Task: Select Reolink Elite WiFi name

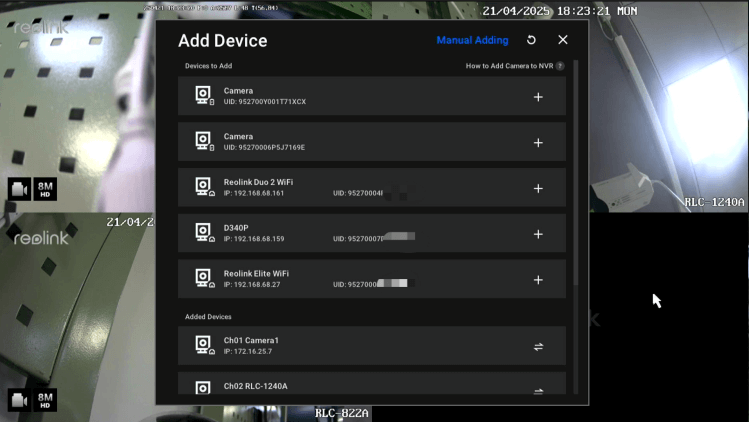Action: (x=256, y=273)
